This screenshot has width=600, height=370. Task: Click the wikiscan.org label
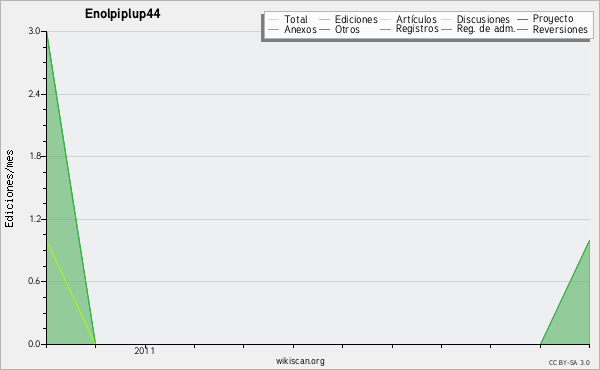click(x=300, y=361)
